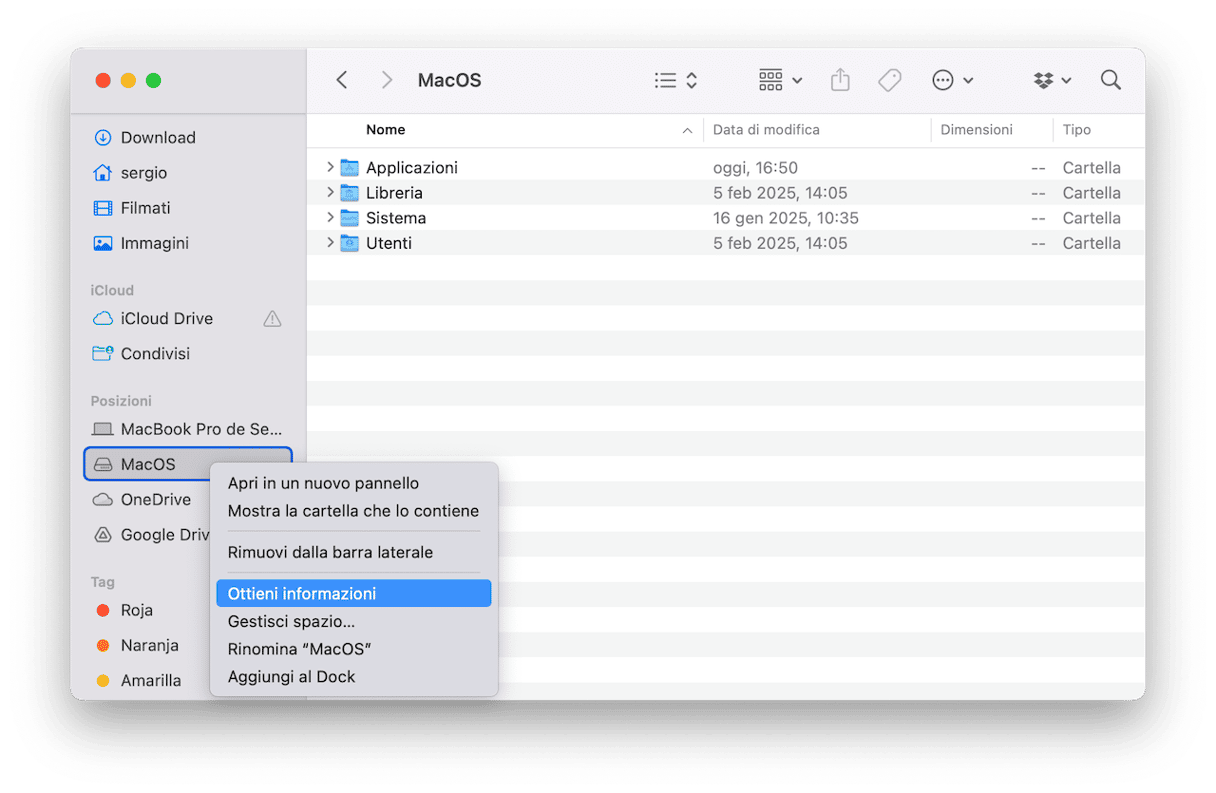Select MacBook Pro in Posizioni

click(188, 429)
